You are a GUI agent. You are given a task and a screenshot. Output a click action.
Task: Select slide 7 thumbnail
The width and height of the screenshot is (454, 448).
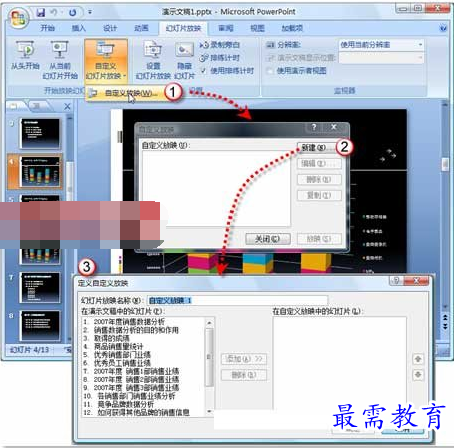(x=40, y=287)
